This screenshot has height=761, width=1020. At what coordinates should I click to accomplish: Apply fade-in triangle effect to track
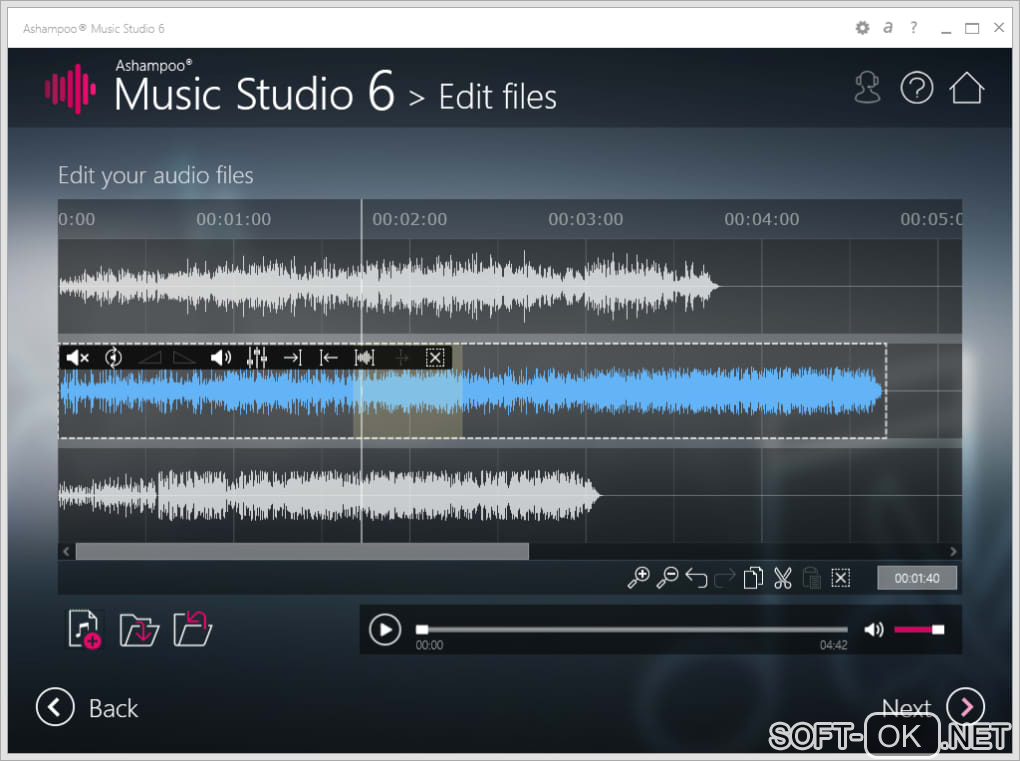[150, 358]
